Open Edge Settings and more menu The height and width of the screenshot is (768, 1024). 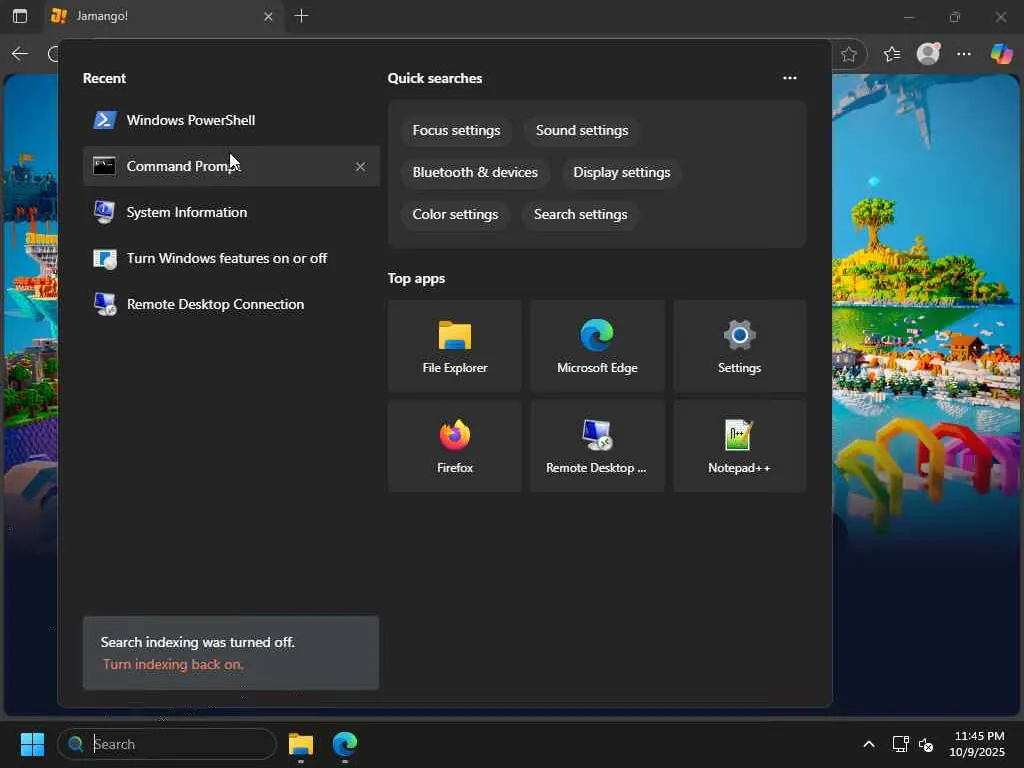[x=964, y=54]
